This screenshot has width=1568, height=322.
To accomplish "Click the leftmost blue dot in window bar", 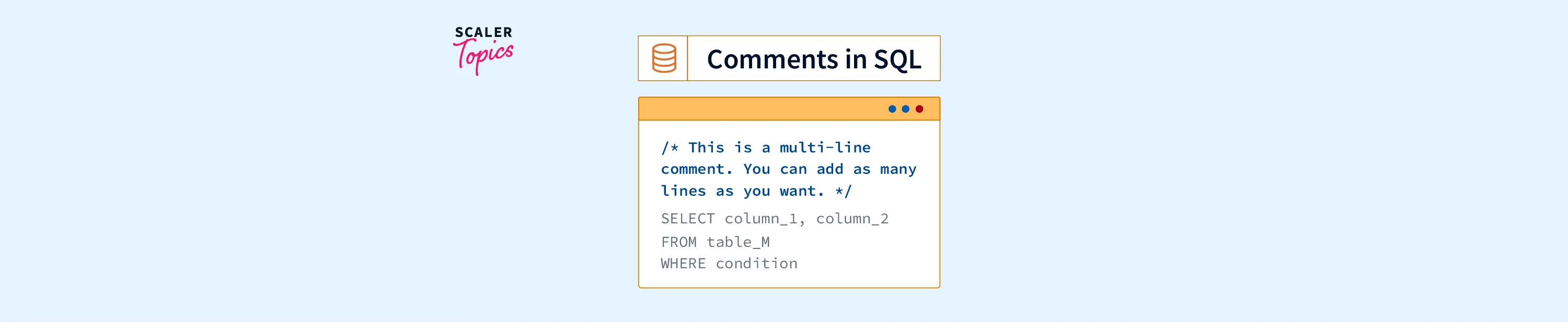I will (892, 110).
